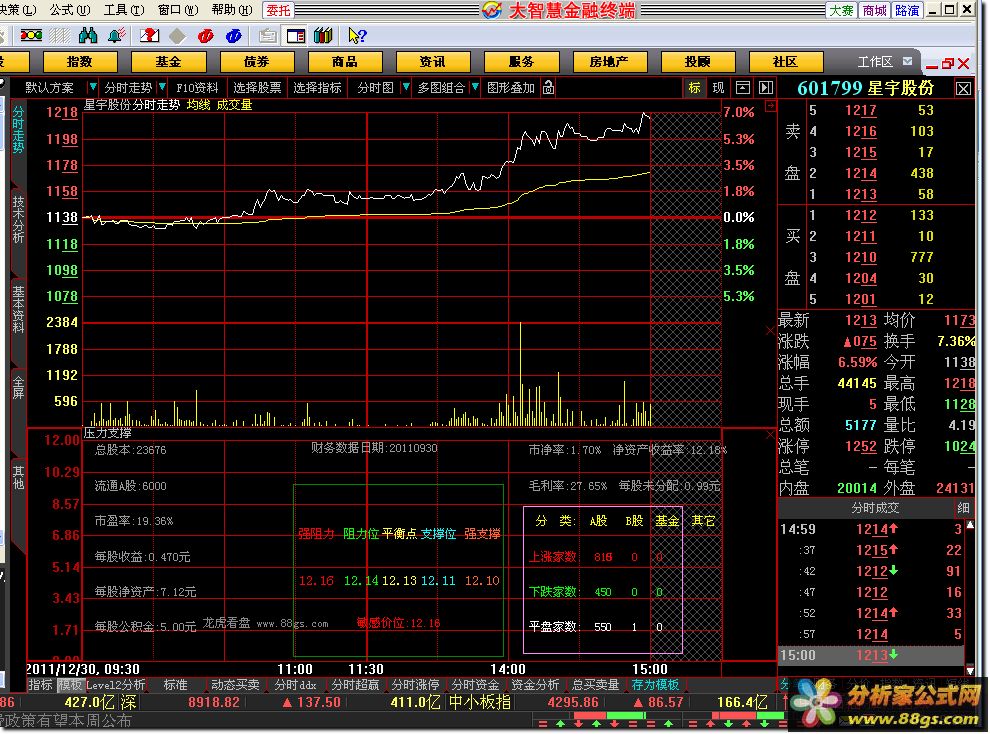The height and width of the screenshot is (734, 990).
Task: Click the 细 details button in 分时成交
Action: pyautogui.click(x=963, y=507)
